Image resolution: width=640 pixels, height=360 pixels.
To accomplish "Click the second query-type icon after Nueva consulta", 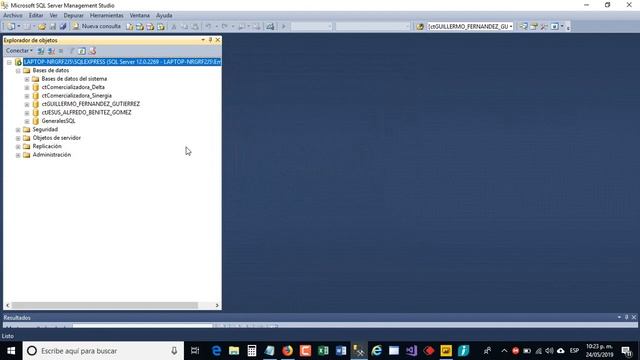I will coord(140,27).
